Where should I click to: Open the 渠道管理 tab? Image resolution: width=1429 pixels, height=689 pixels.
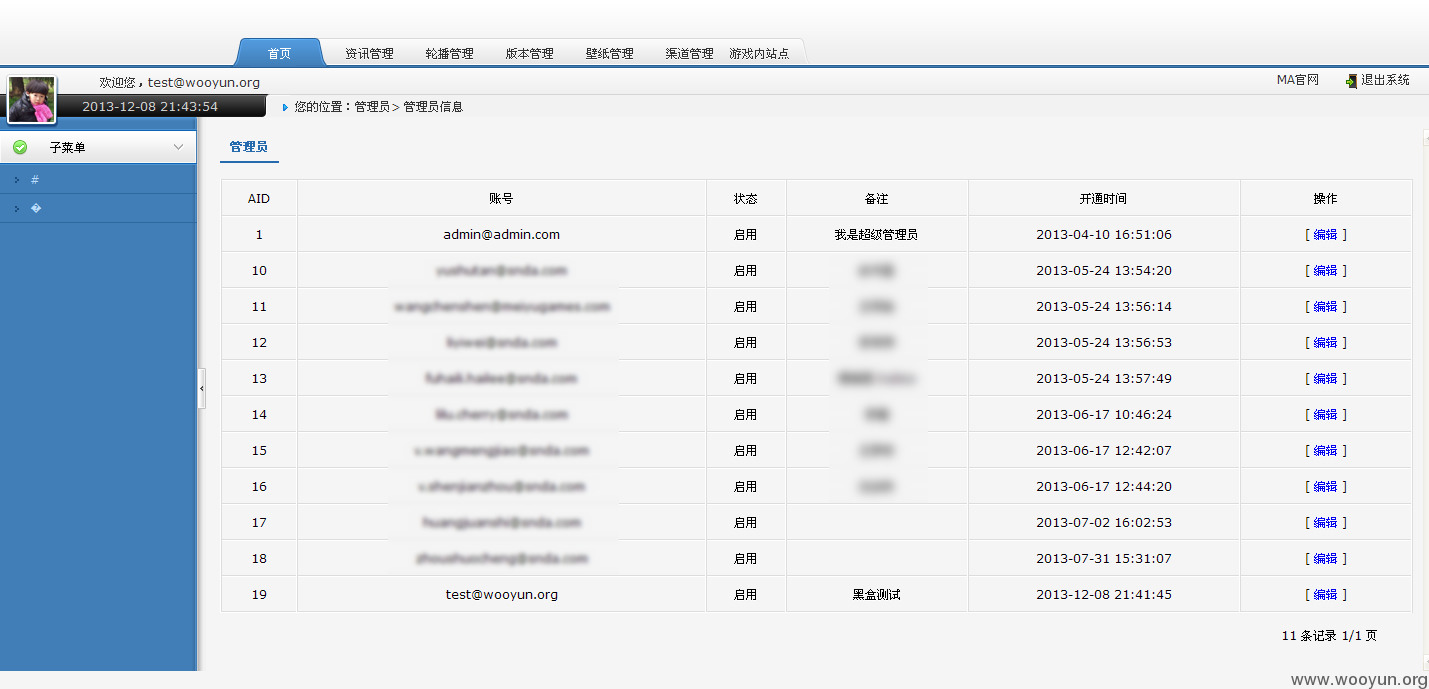click(689, 54)
